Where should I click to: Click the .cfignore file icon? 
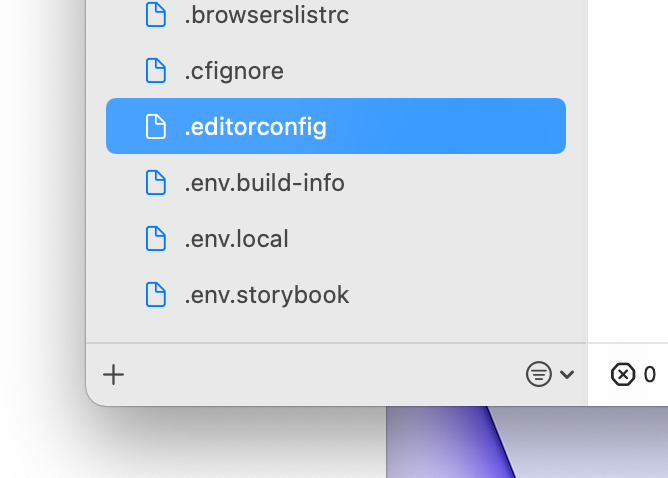point(155,71)
